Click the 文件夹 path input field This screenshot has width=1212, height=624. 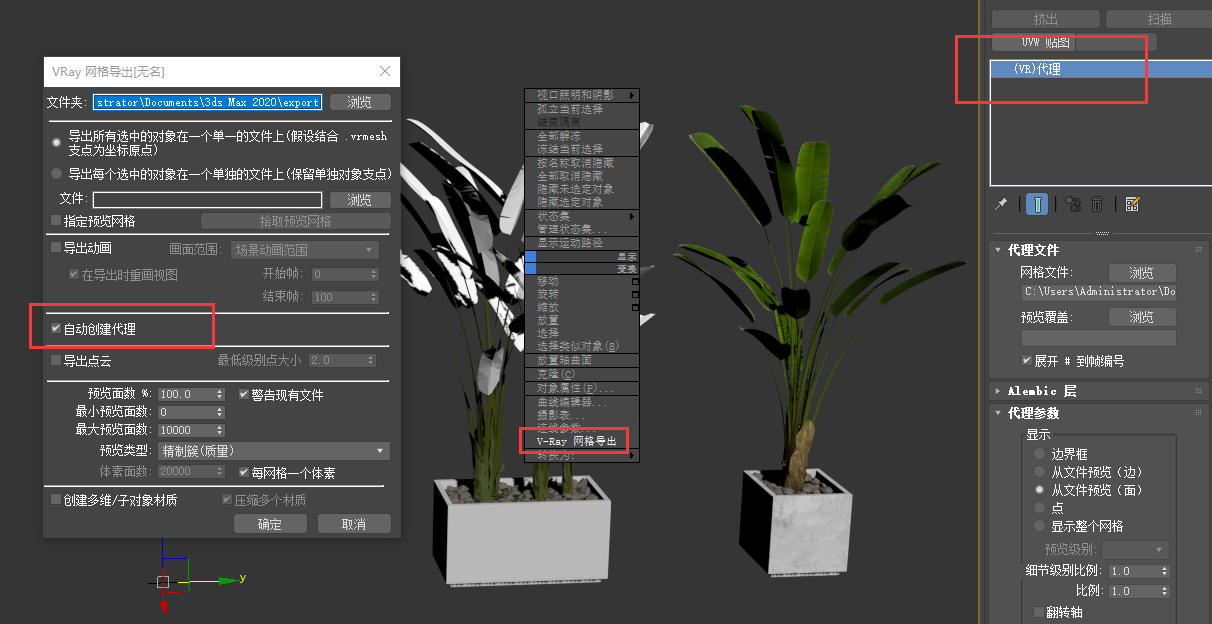click(207, 102)
